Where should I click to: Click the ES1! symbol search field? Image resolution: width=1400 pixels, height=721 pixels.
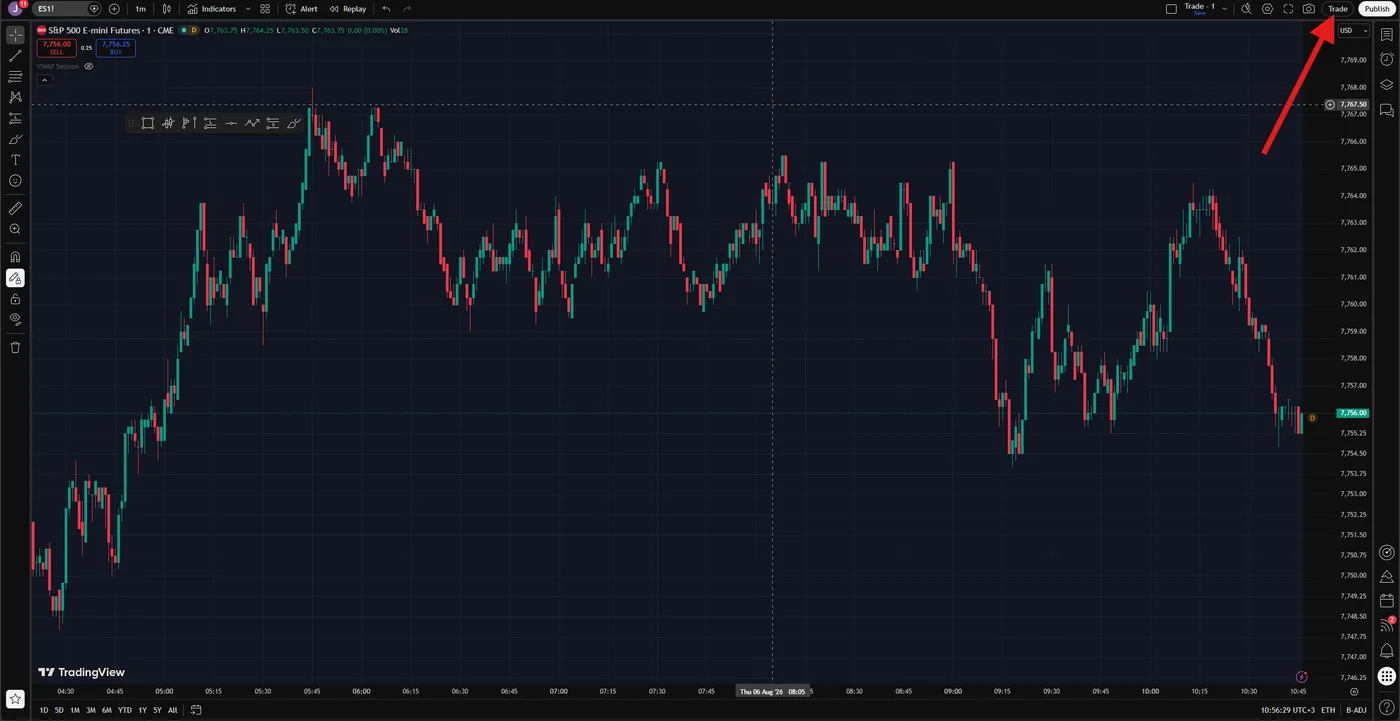point(67,8)
